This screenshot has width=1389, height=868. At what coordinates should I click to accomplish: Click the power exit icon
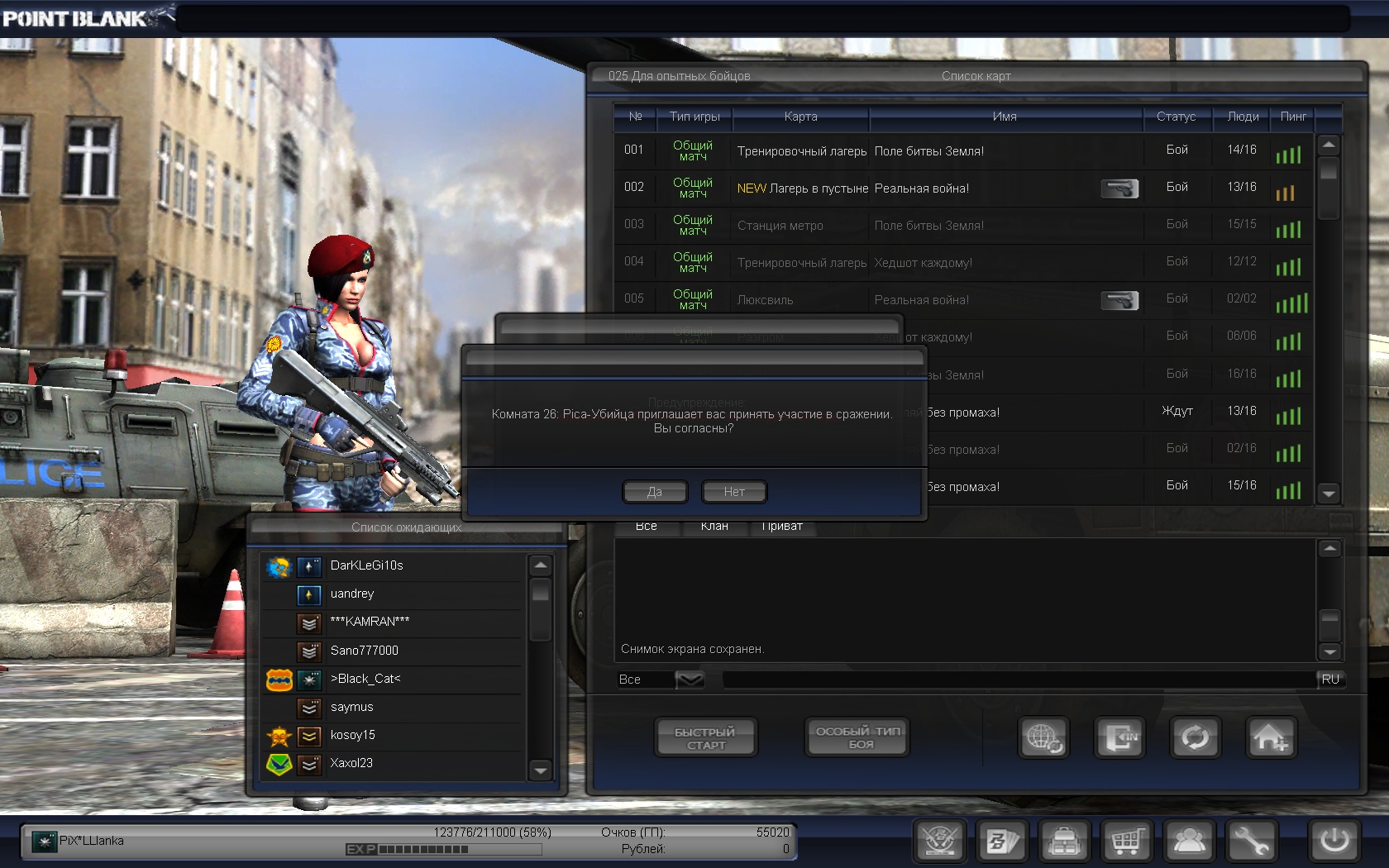1334,842
